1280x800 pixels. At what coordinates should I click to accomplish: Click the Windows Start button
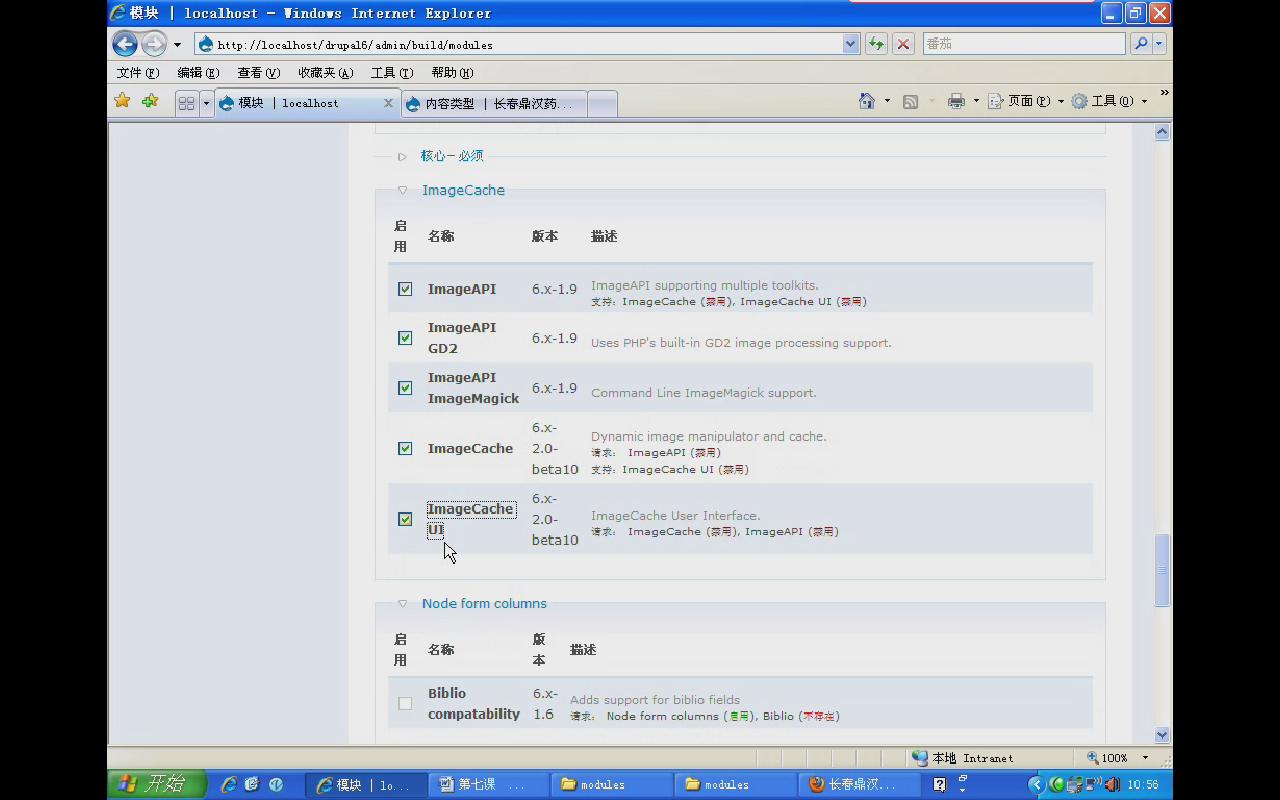[x=157, y=784]
